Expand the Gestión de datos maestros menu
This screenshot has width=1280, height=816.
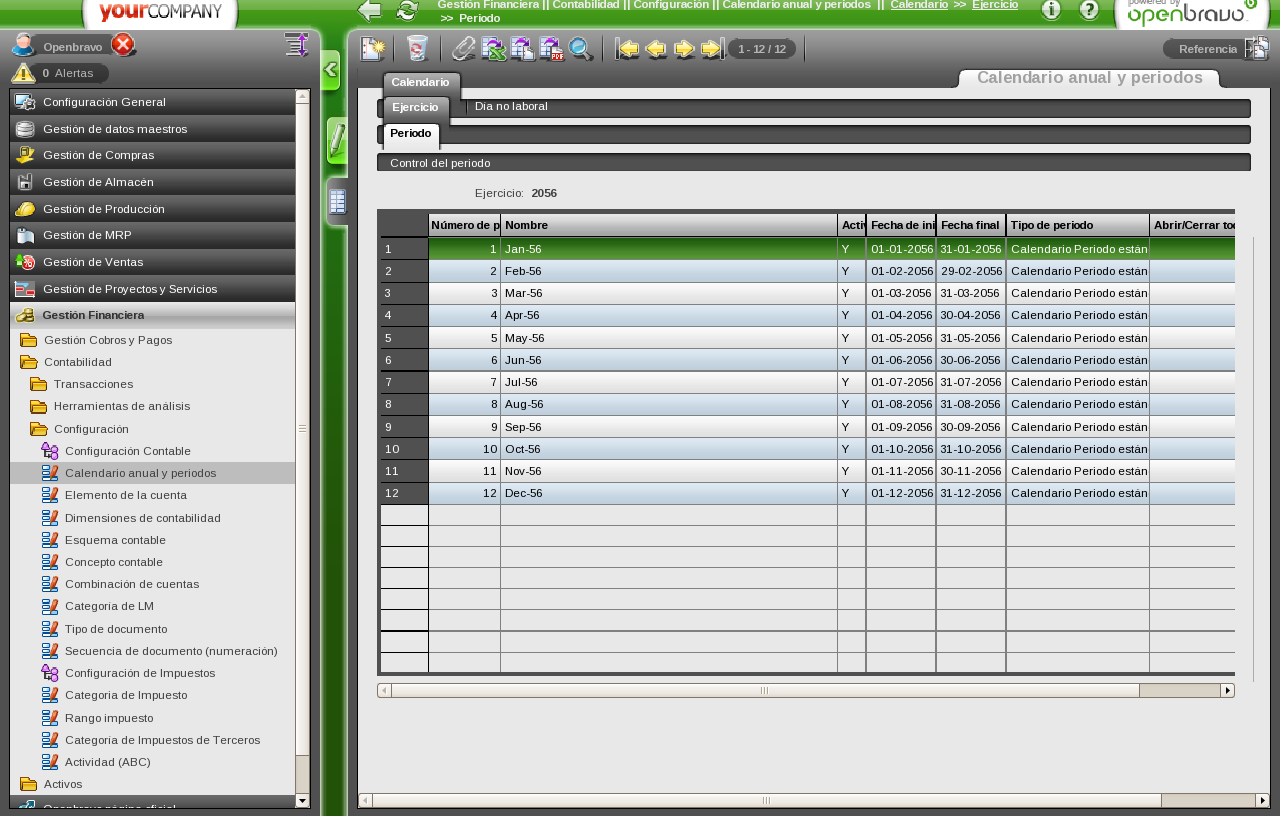[153, 129]
